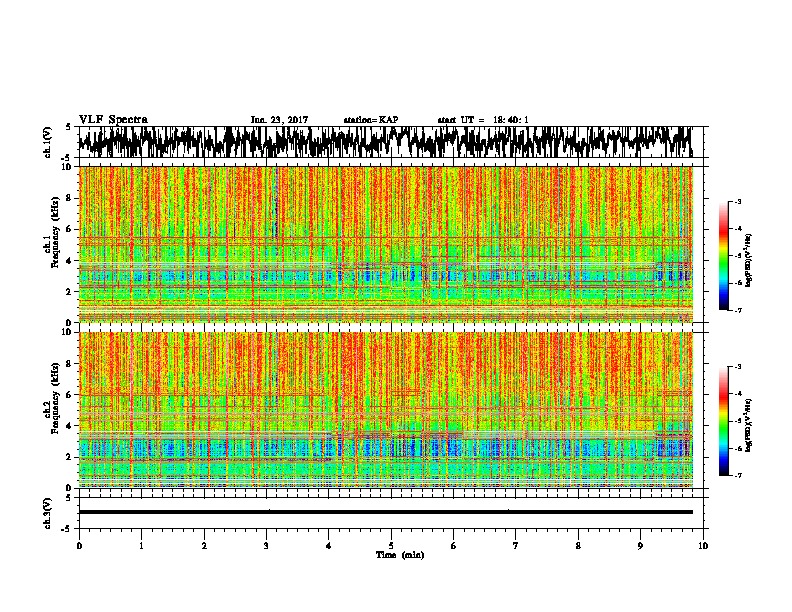
Task: Click the "VLF Spectra" title text
Action: tap(113, 120)
